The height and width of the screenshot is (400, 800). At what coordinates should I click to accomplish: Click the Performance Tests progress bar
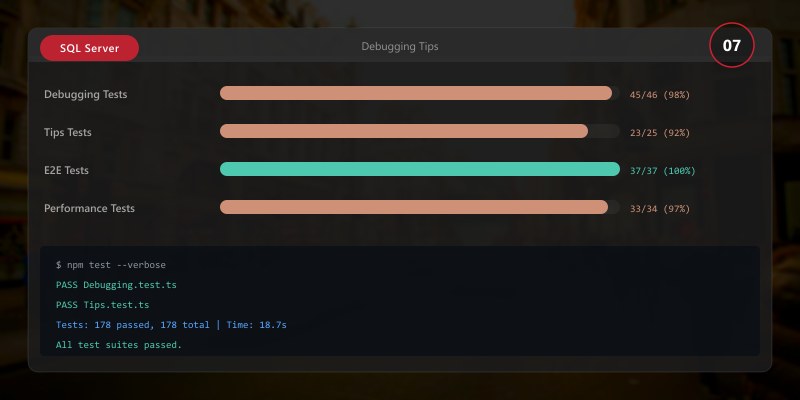(420, 207)
